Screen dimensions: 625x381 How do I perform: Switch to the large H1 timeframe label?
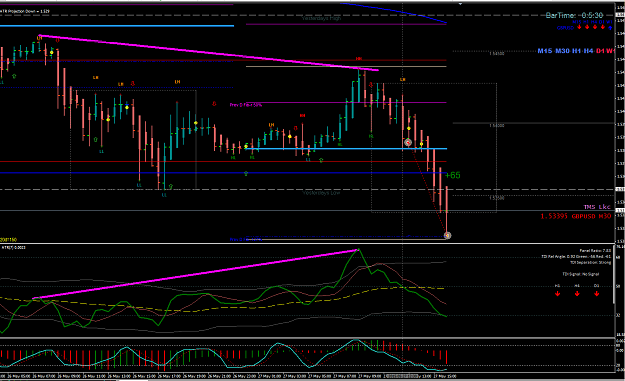click(577, 51)
